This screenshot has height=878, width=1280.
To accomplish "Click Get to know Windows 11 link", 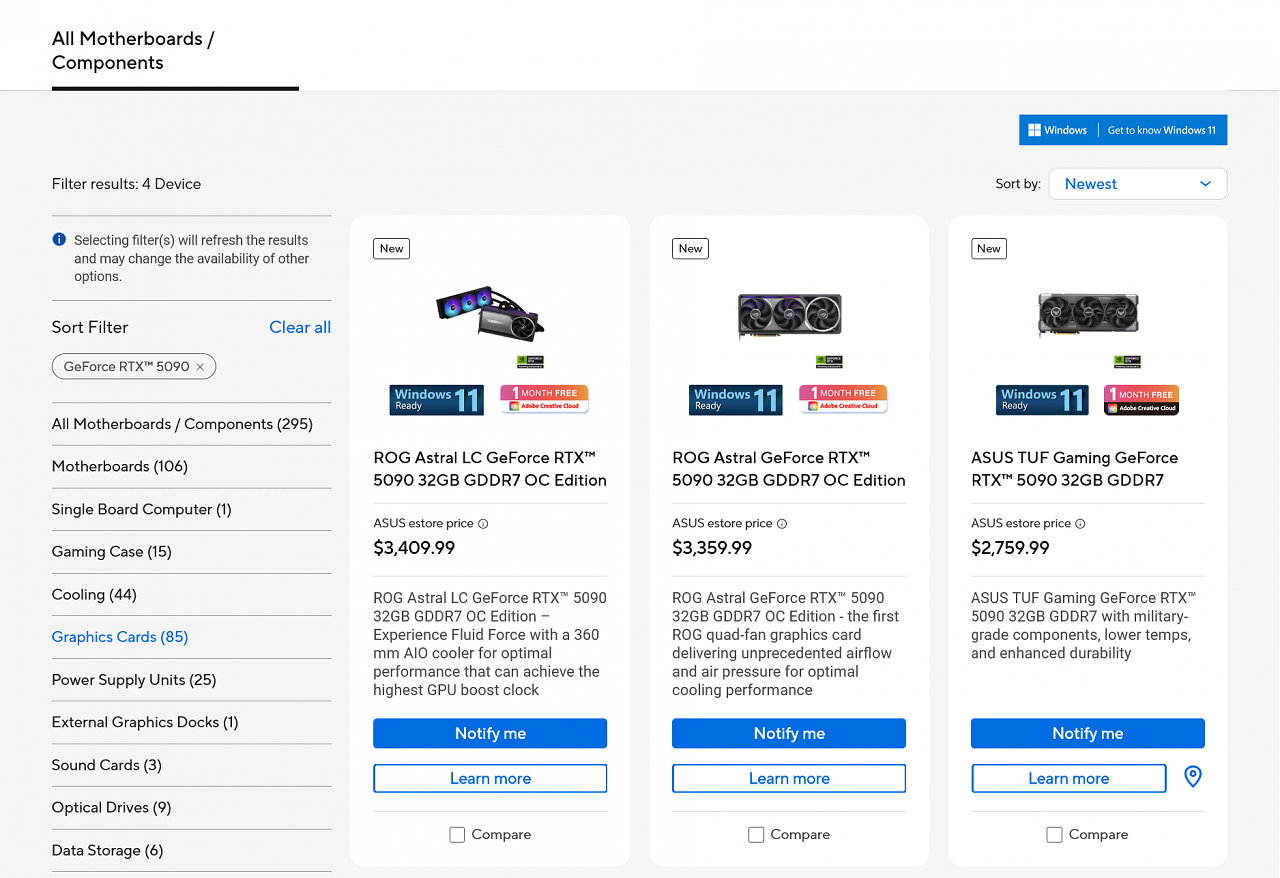I will click(1162, 130).
